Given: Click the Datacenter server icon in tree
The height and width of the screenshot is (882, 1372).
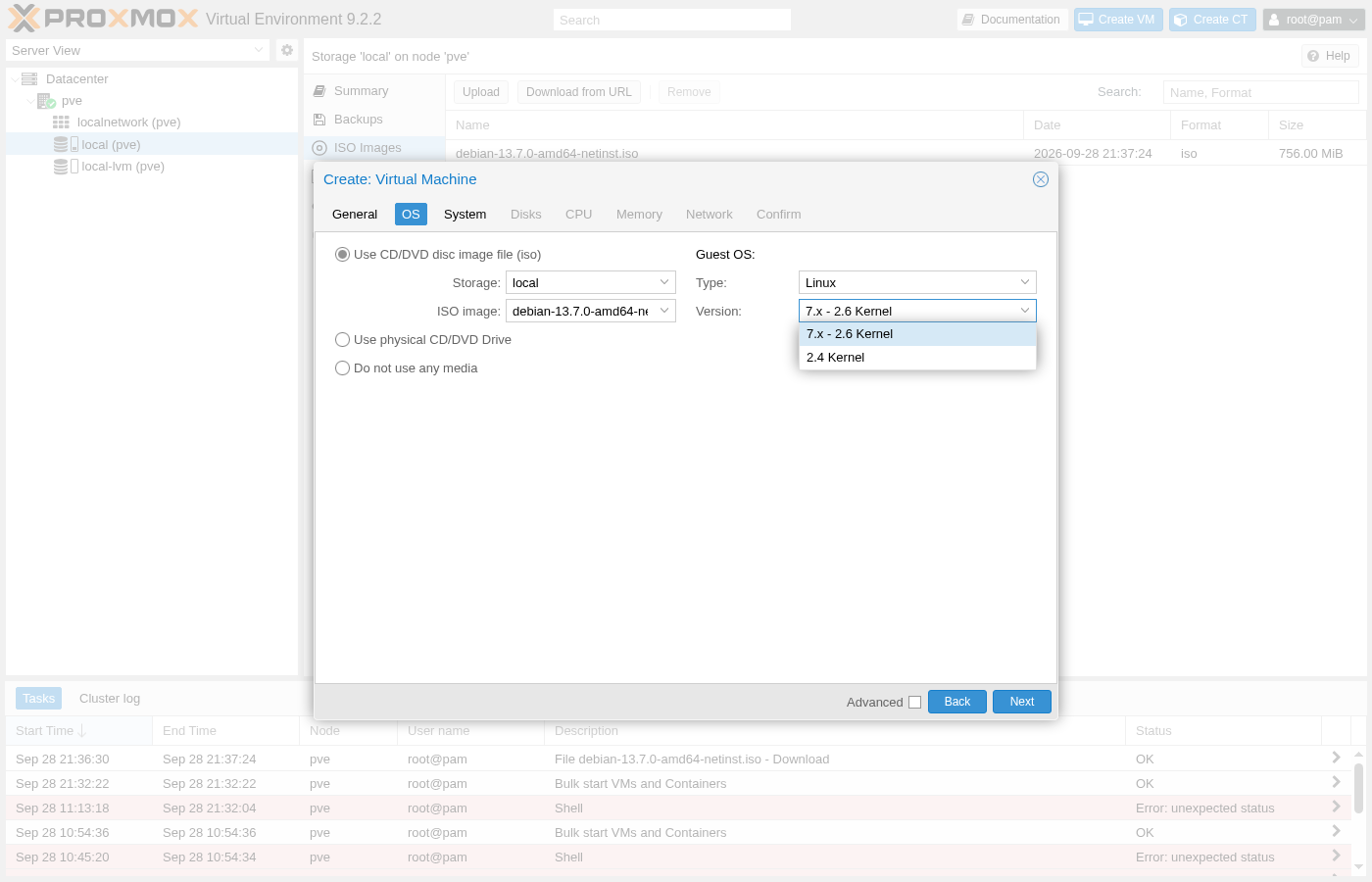Looking at the screenshot, I should 29,78.
